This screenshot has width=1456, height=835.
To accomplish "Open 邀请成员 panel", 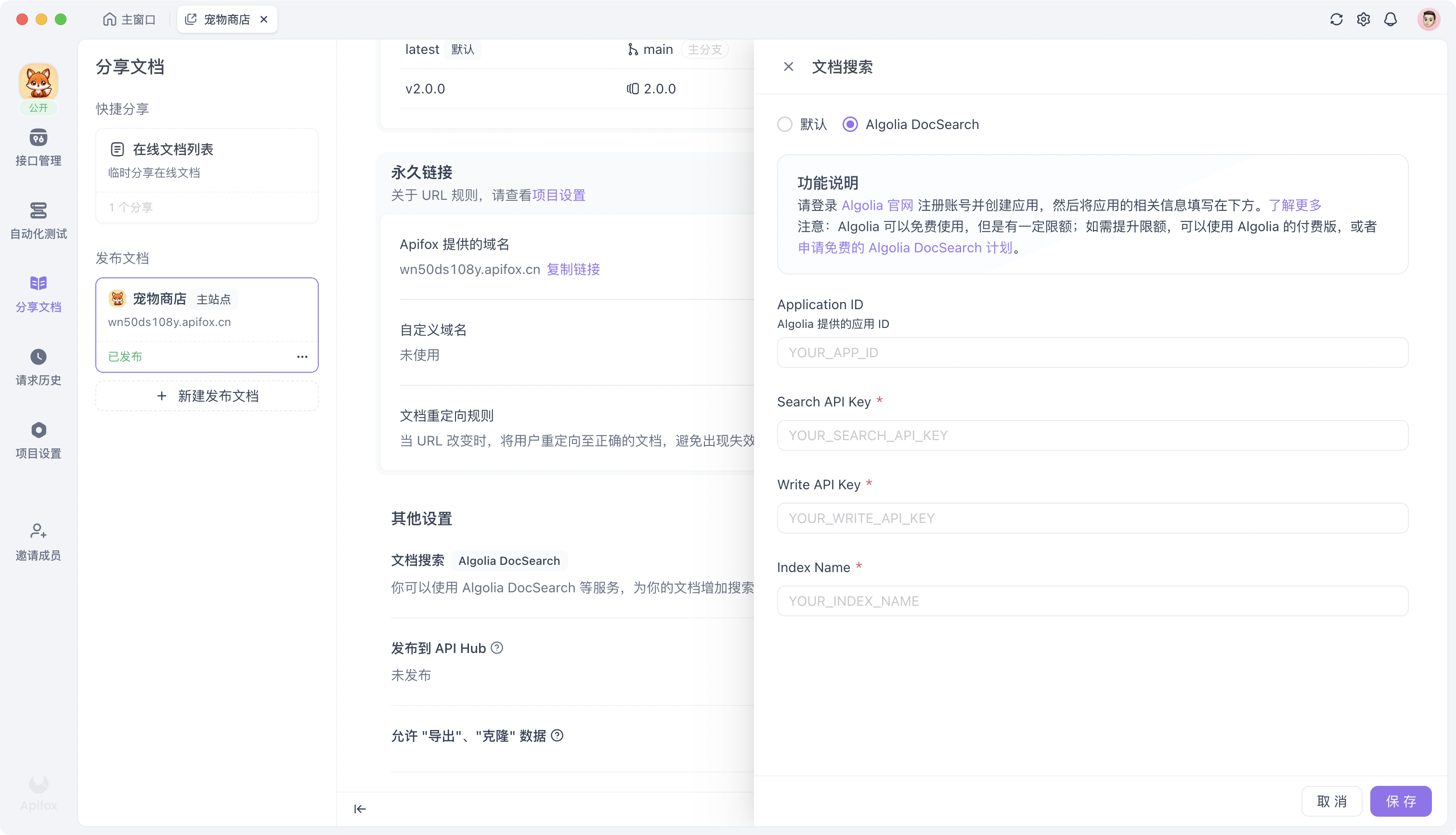I will [x=38, y=541].
